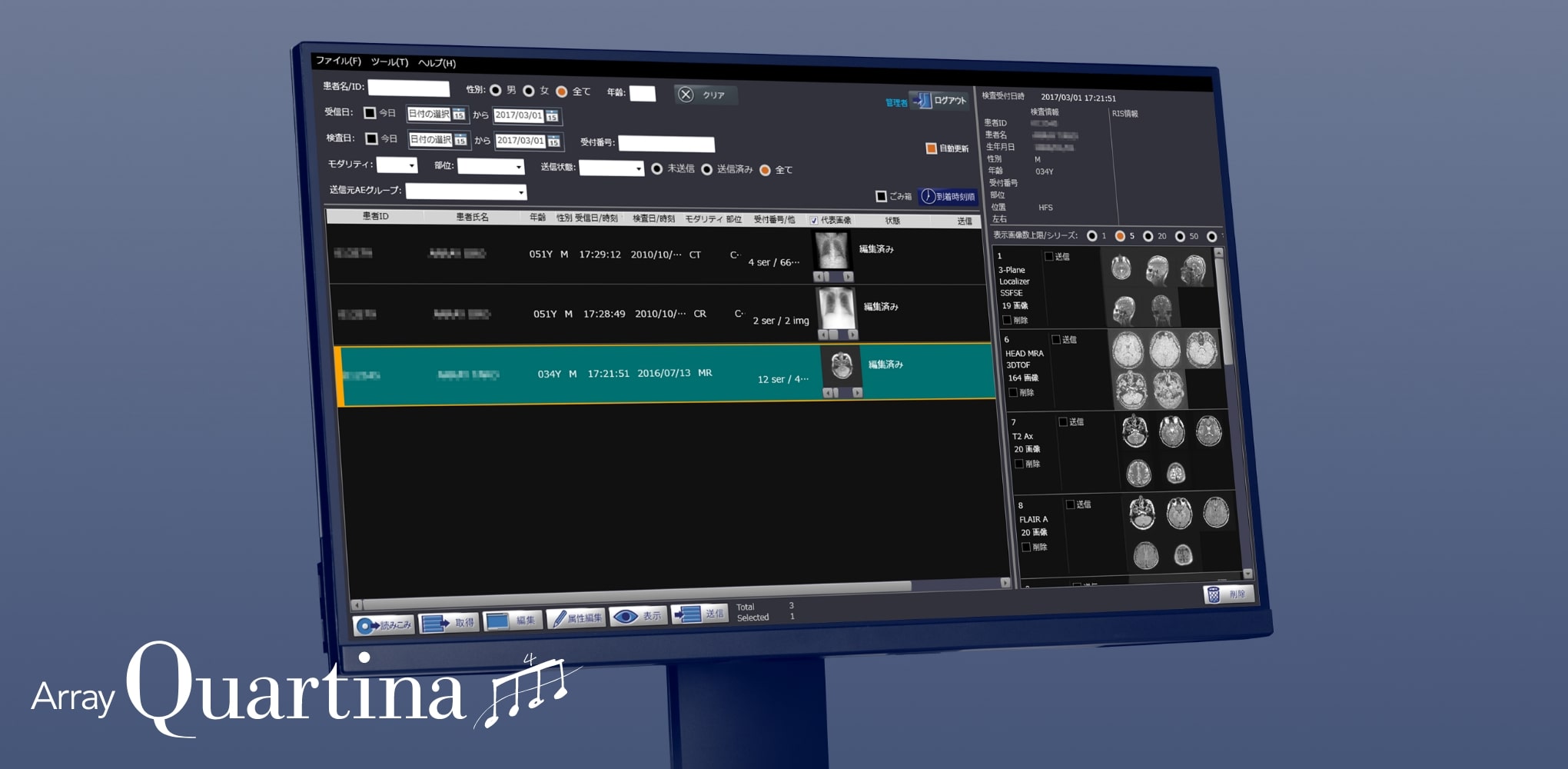Image resolution: width=1568 pixels, height=769 pixels.
Task: Open the ヘルプ(H) menu
Action: 437,63
